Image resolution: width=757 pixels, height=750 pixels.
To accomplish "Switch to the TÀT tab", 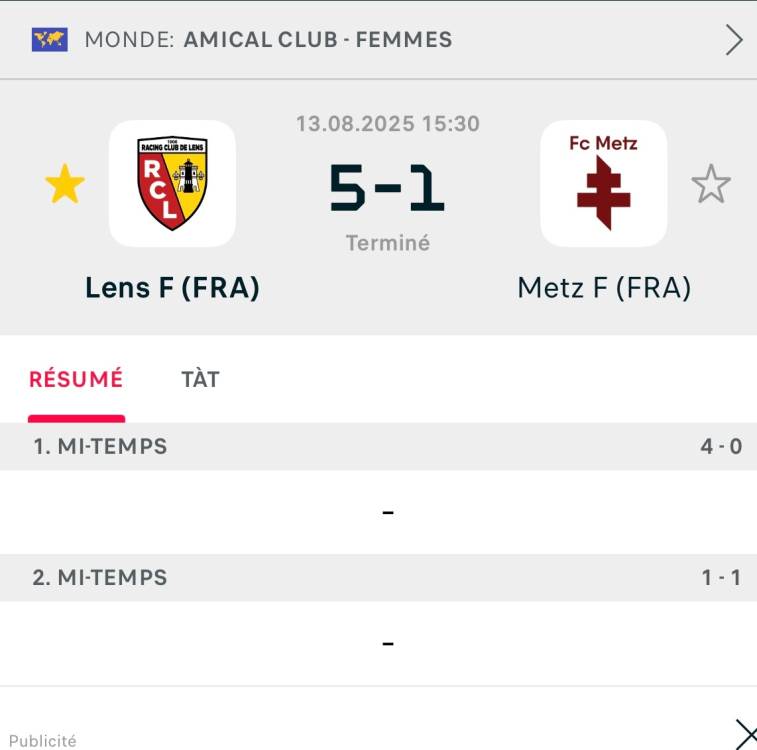I will tap(200, 380).
